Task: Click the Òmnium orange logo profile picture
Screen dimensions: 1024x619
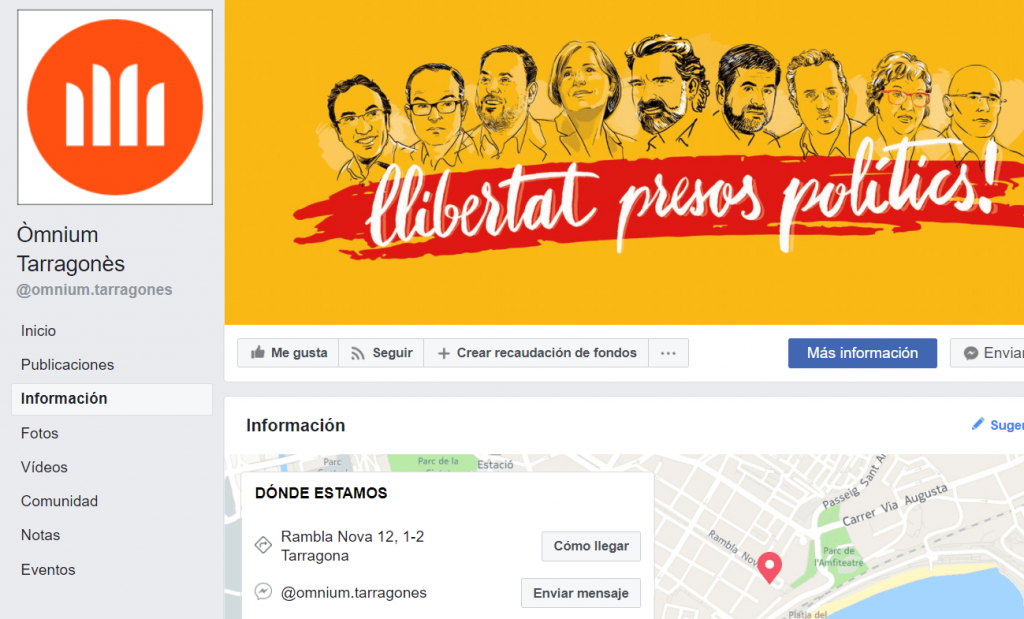Action: point(115,107)
